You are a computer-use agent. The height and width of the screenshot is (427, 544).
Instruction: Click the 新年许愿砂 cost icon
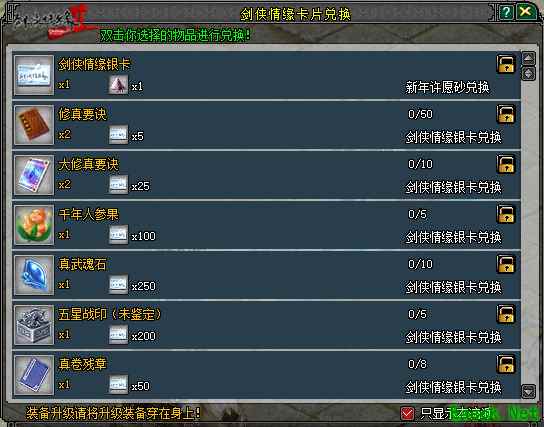coord(118,85)
